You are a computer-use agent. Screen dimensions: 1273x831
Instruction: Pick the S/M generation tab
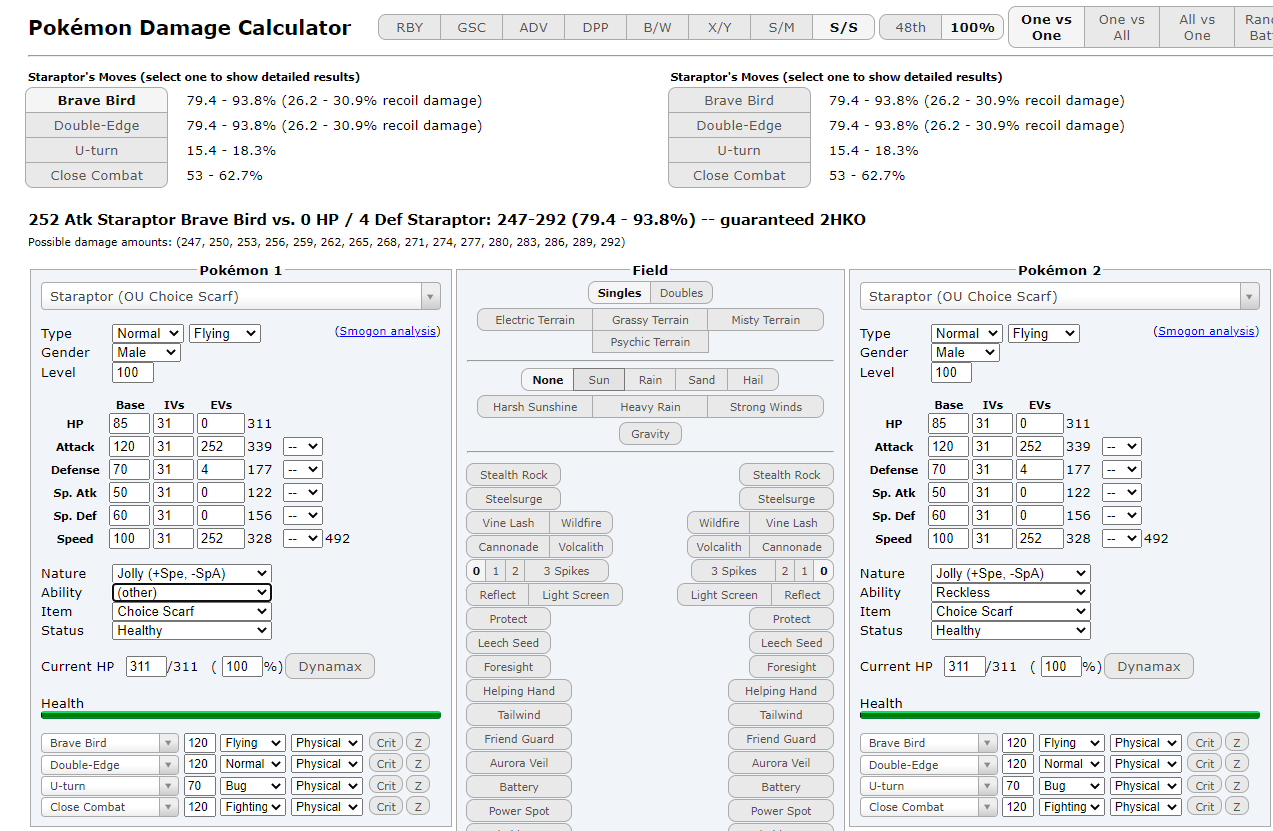pyautogui.click(x=782, y=27)
